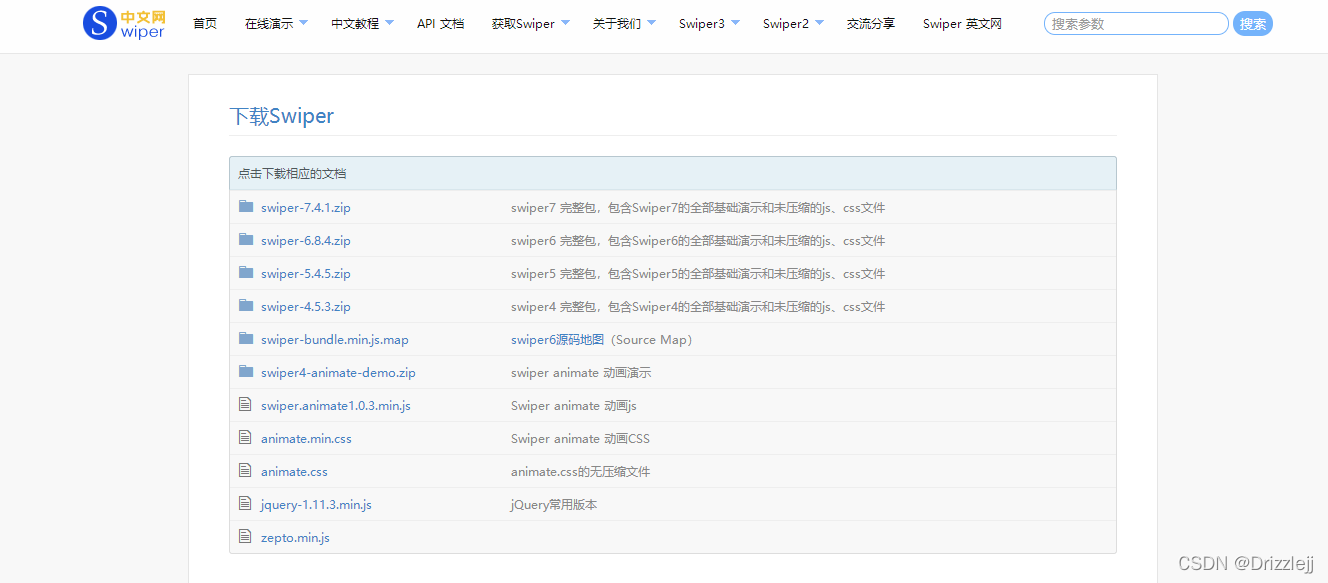The image size is (1328, 583).
Task: Expand the Swiper3 dropdown arrow
Action: coord(735,23)
